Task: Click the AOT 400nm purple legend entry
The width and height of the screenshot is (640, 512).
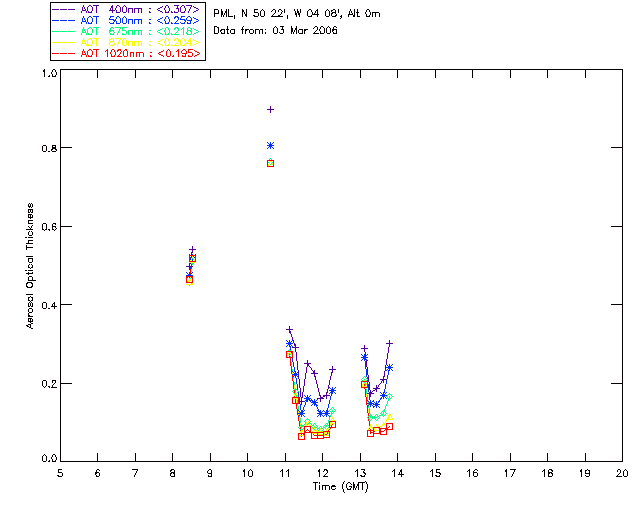Action: pyautogui.click(x=127, y=9)
